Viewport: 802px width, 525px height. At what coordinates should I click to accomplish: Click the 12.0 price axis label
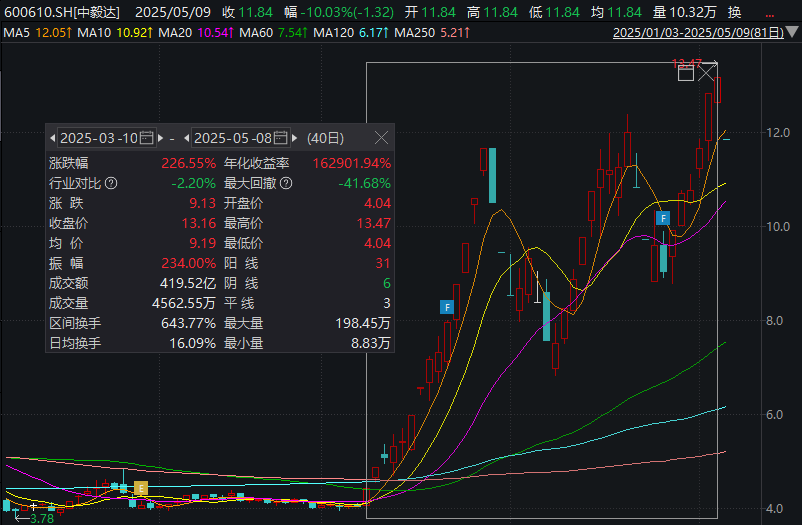(x=778, y=133)
